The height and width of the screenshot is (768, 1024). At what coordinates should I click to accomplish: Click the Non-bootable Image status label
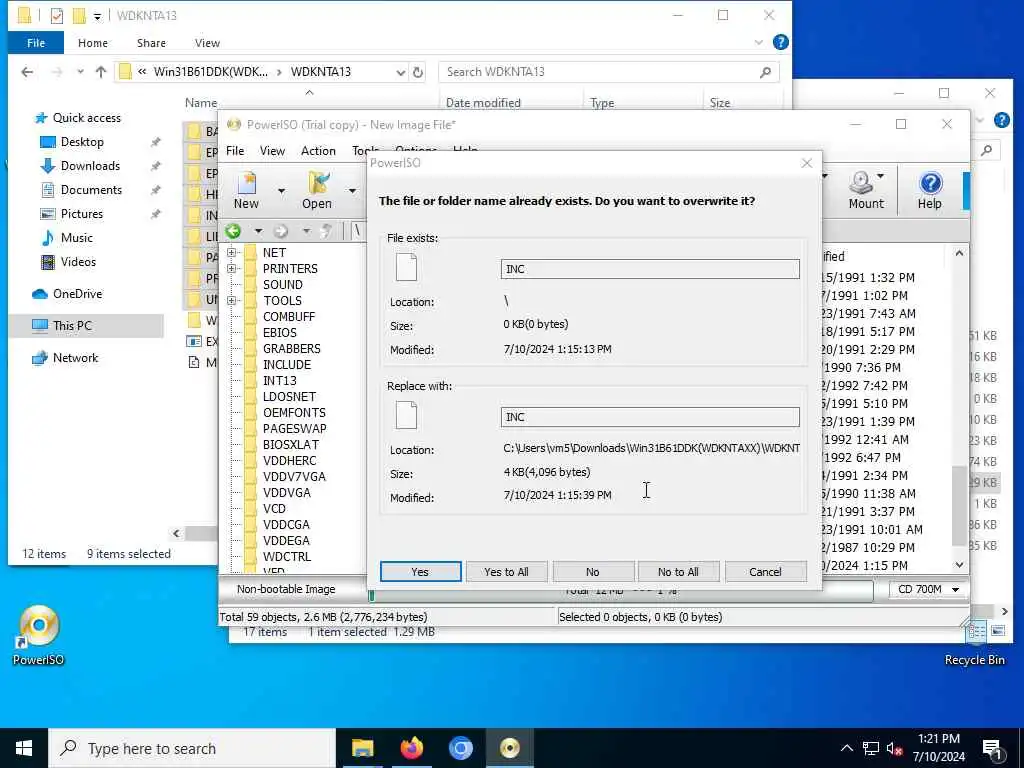click(x=286, y=589)
